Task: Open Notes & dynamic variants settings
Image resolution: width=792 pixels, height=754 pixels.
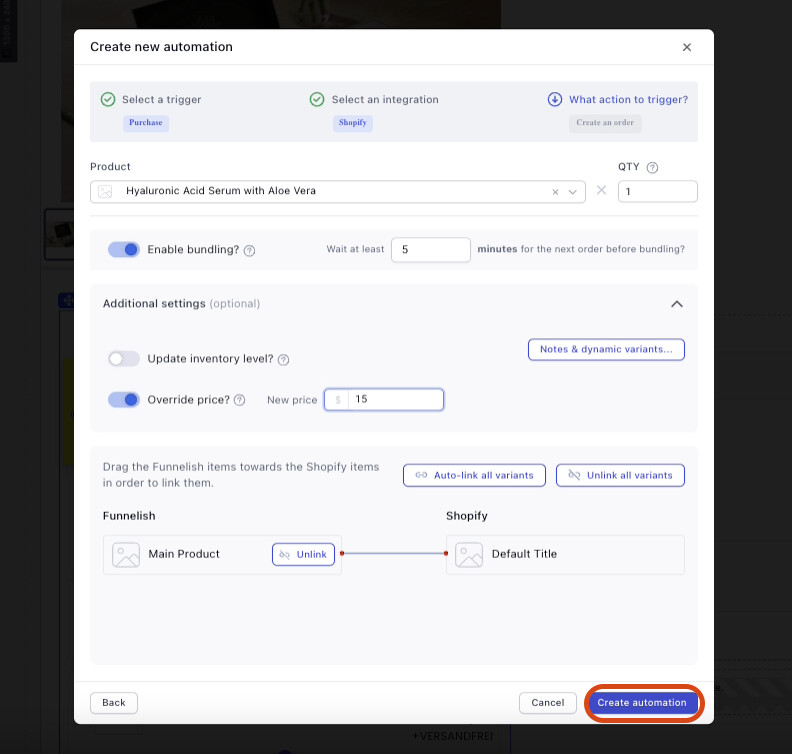Action: [x=606, y=349]
